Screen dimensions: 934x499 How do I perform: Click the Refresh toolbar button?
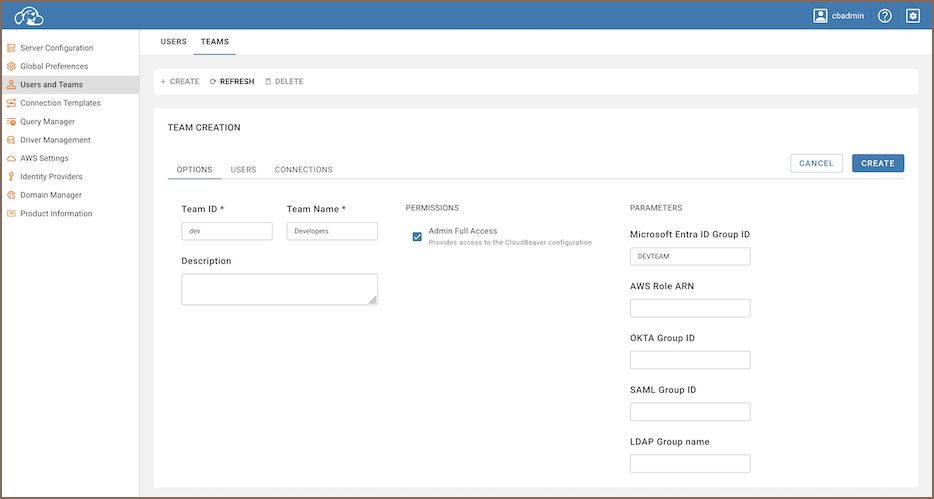(x=232, y=82)
